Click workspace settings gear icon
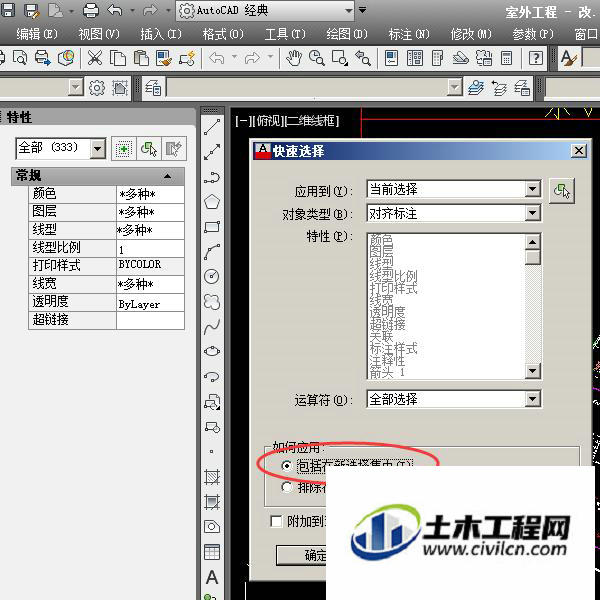This screenshot has height=600, width=600. click(97, 88)
